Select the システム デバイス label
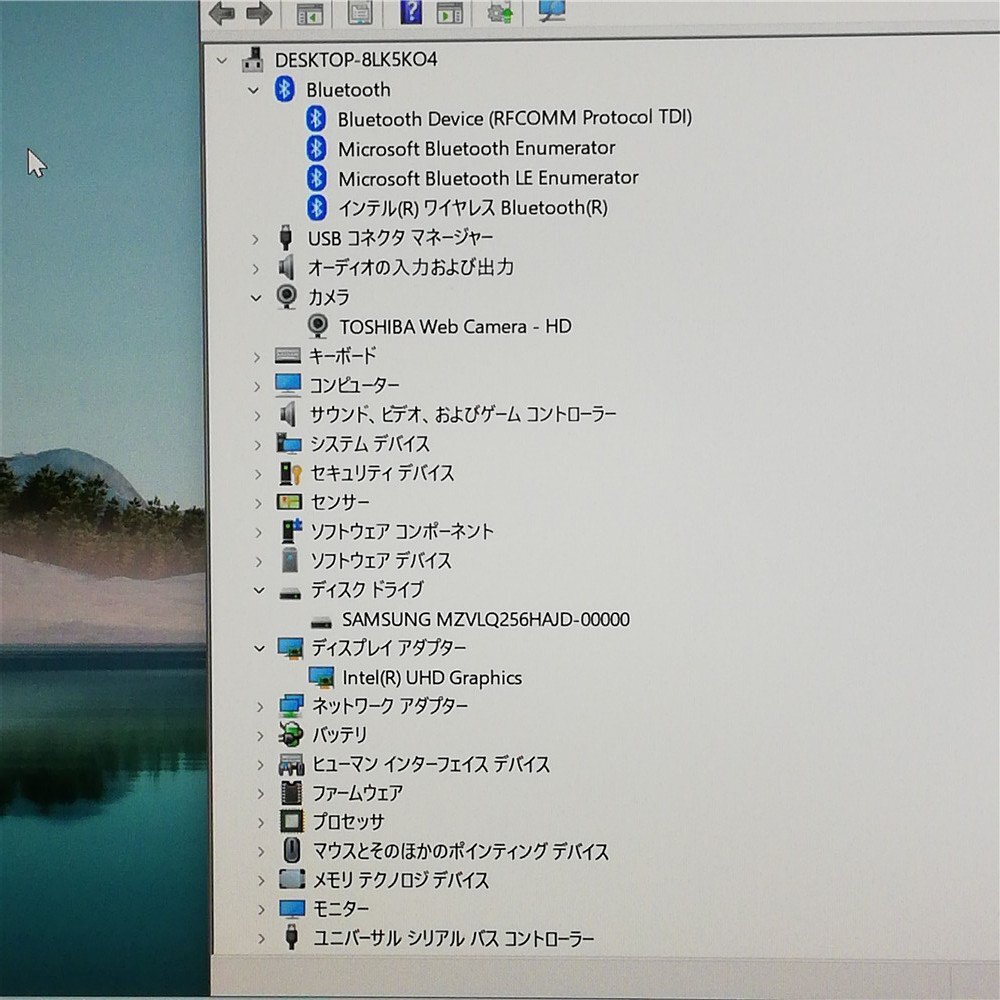The width and height of the screenshot is (1000, 1000). point(370,443)
